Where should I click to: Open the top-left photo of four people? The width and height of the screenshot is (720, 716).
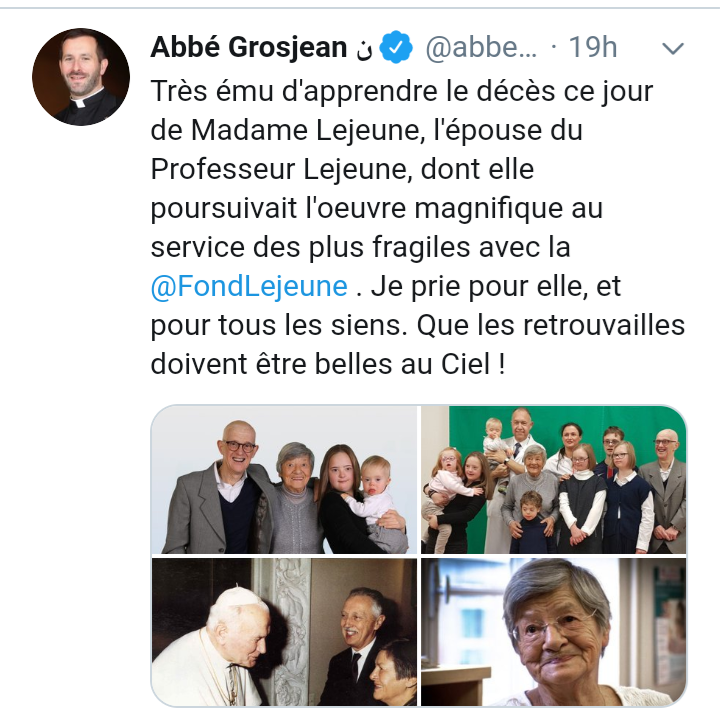[x=284, y=479]
